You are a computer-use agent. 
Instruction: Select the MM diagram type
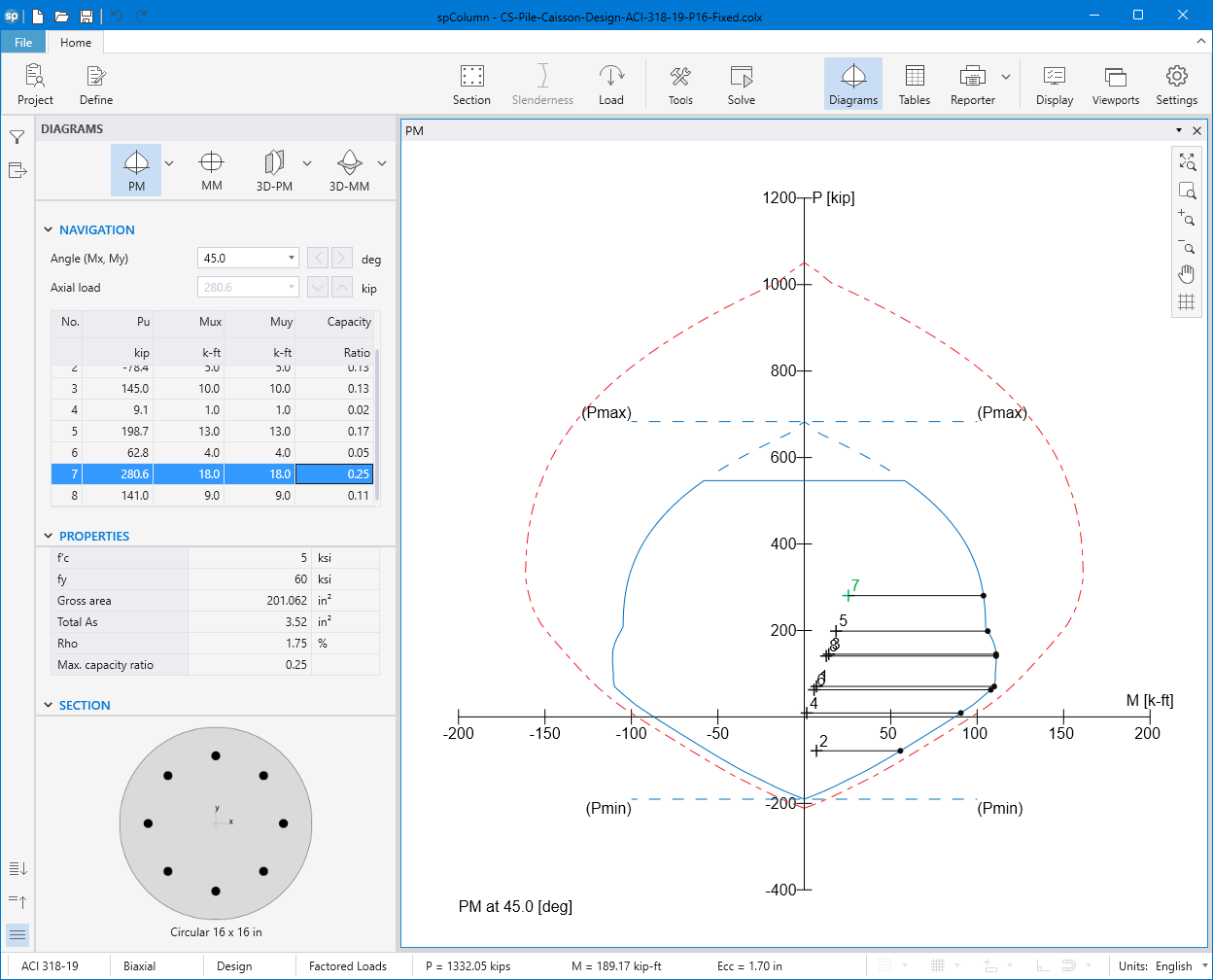click(211, 170)
